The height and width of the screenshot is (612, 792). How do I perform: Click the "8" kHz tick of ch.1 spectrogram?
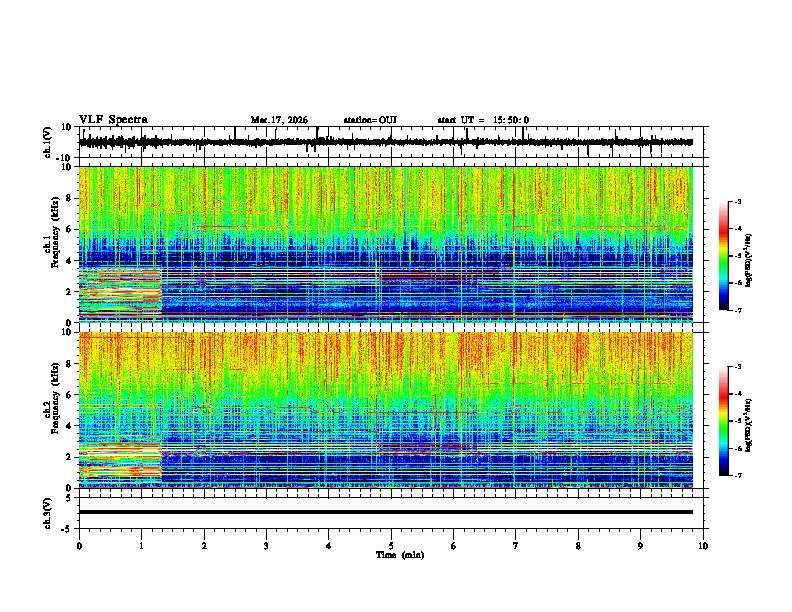point(69,198)
